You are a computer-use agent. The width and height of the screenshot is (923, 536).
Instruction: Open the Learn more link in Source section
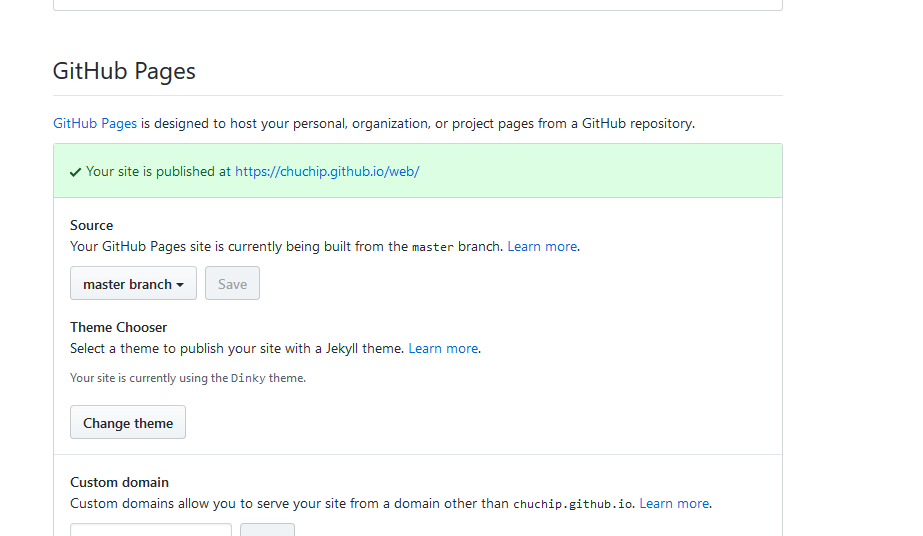pyautogui.click(x=542, y=247)
